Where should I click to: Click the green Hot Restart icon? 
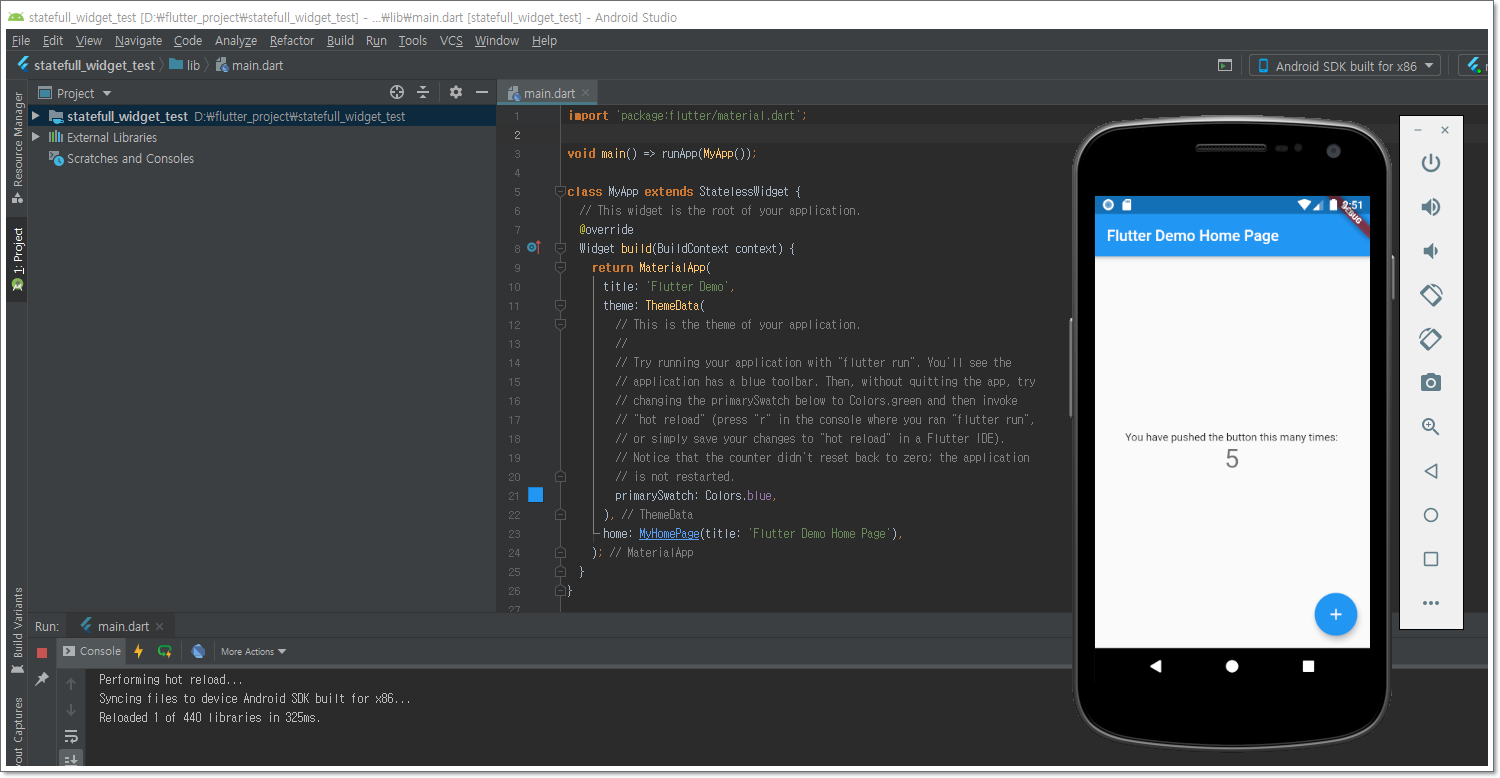(x=165, y=651)
